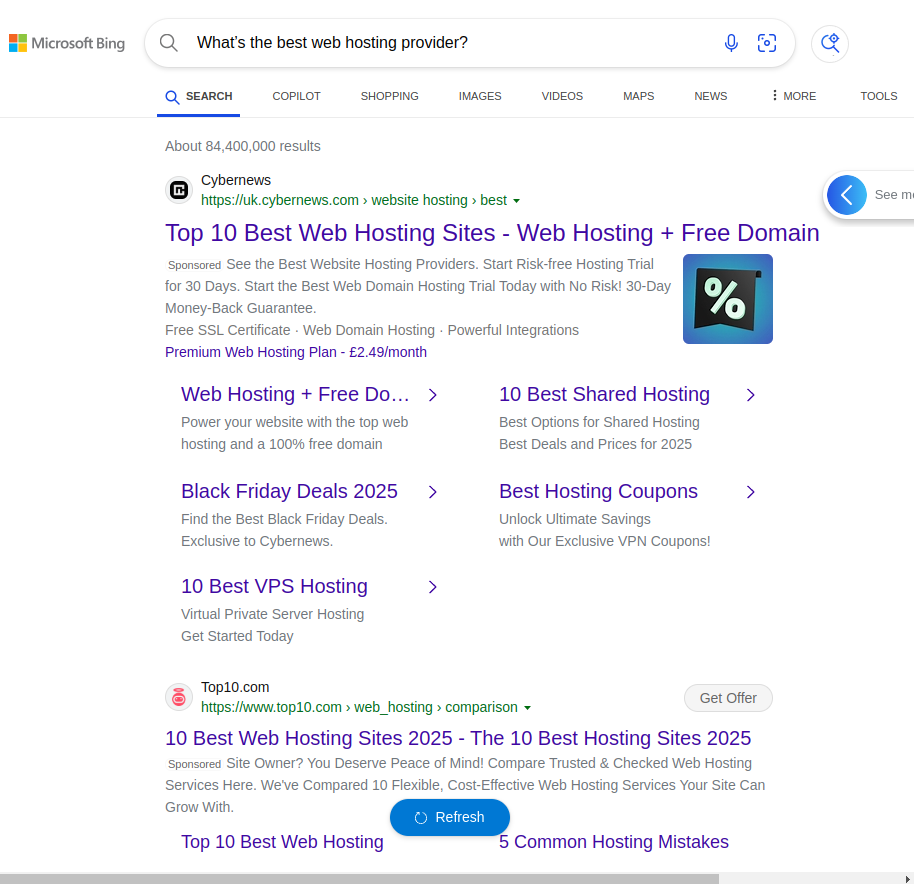Image resolution: width=914 pixels, height=884 pixels.
Task: Click the arrow next to 10 Best VPS Hosting
Action: (433, 587)
